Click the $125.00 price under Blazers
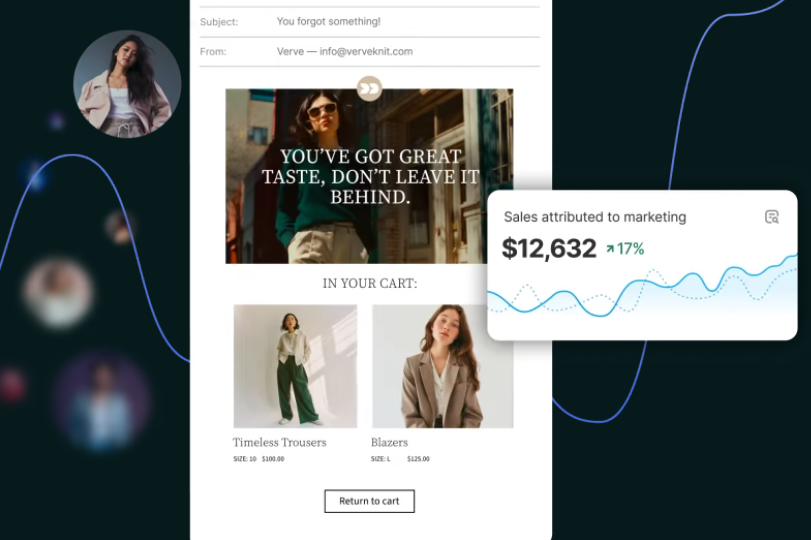The image size is (811, 540). (418, 459)
